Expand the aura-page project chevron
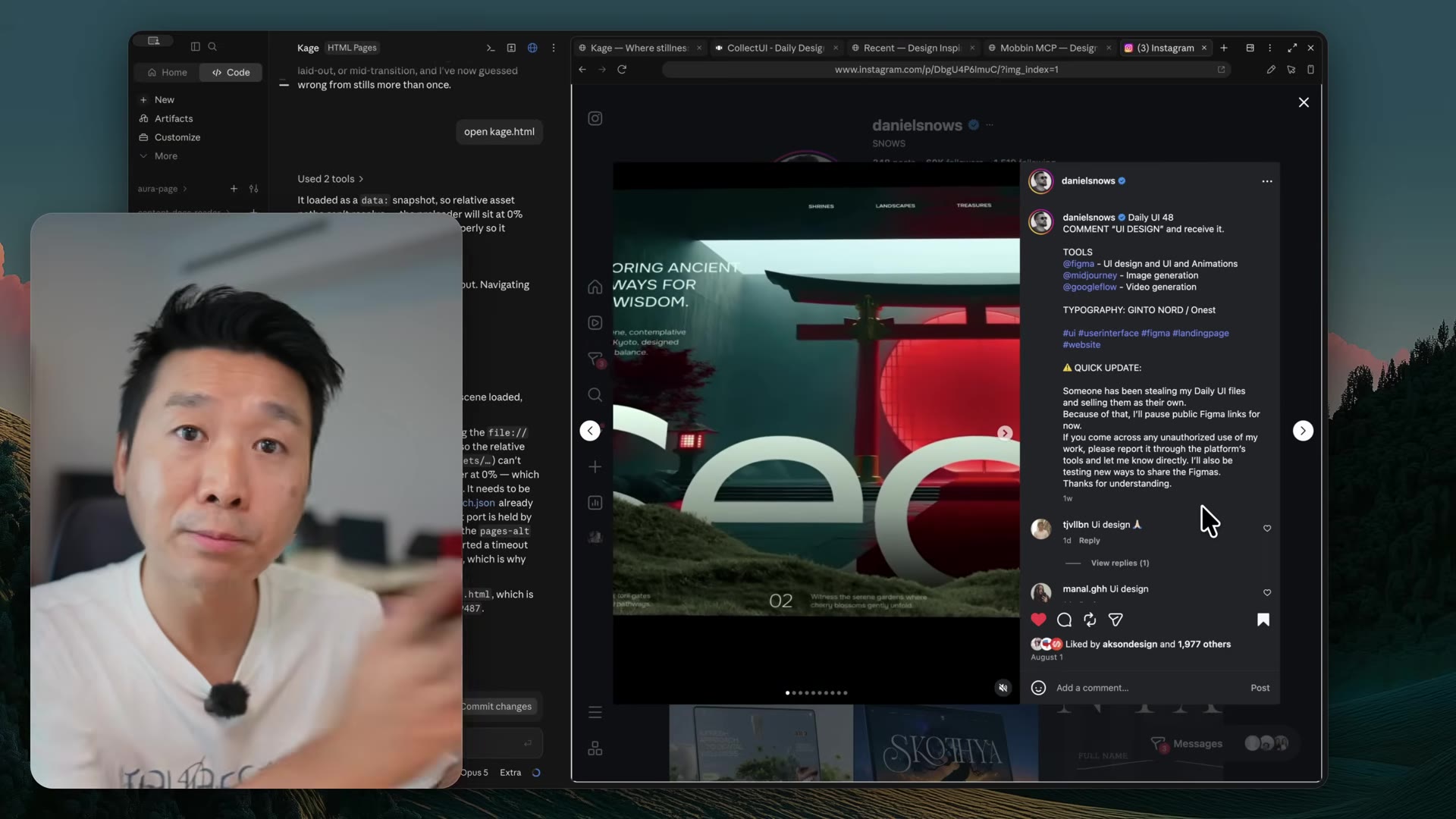 185,189
